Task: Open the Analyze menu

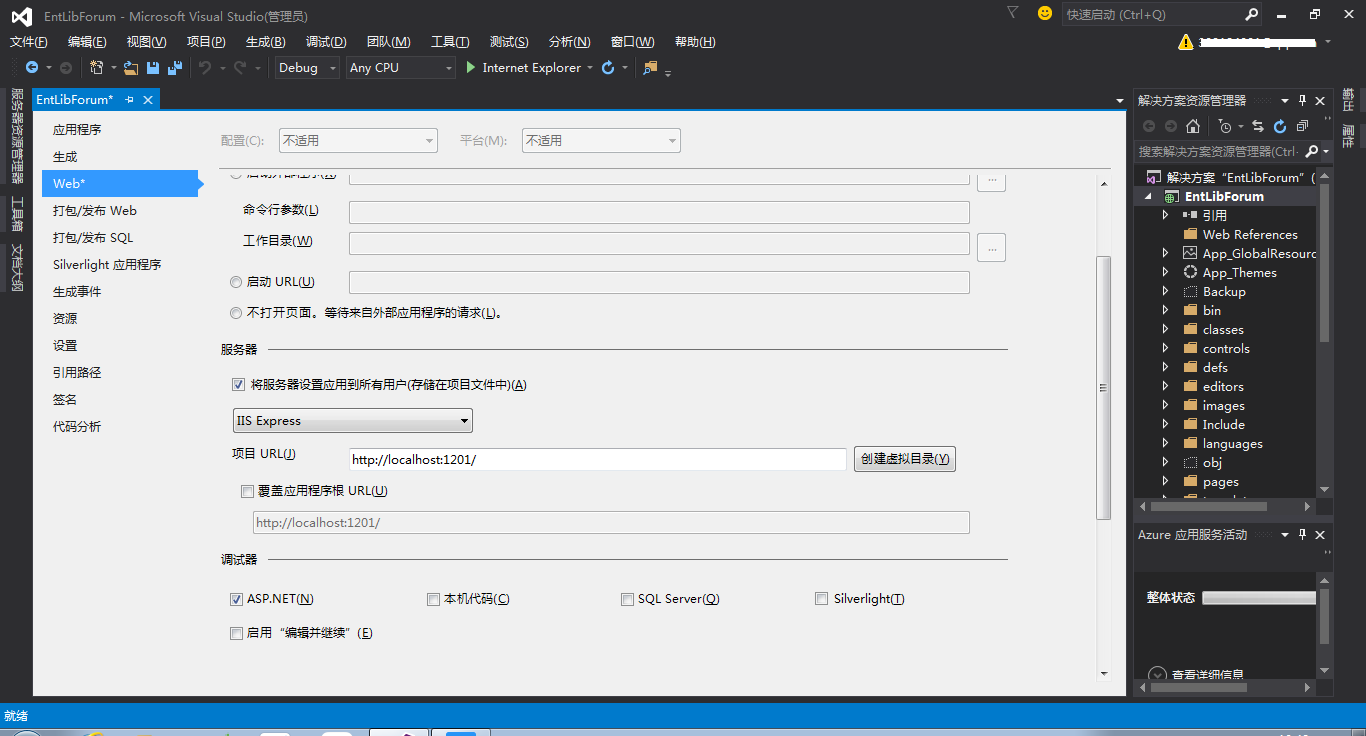Action: [570, 42]
